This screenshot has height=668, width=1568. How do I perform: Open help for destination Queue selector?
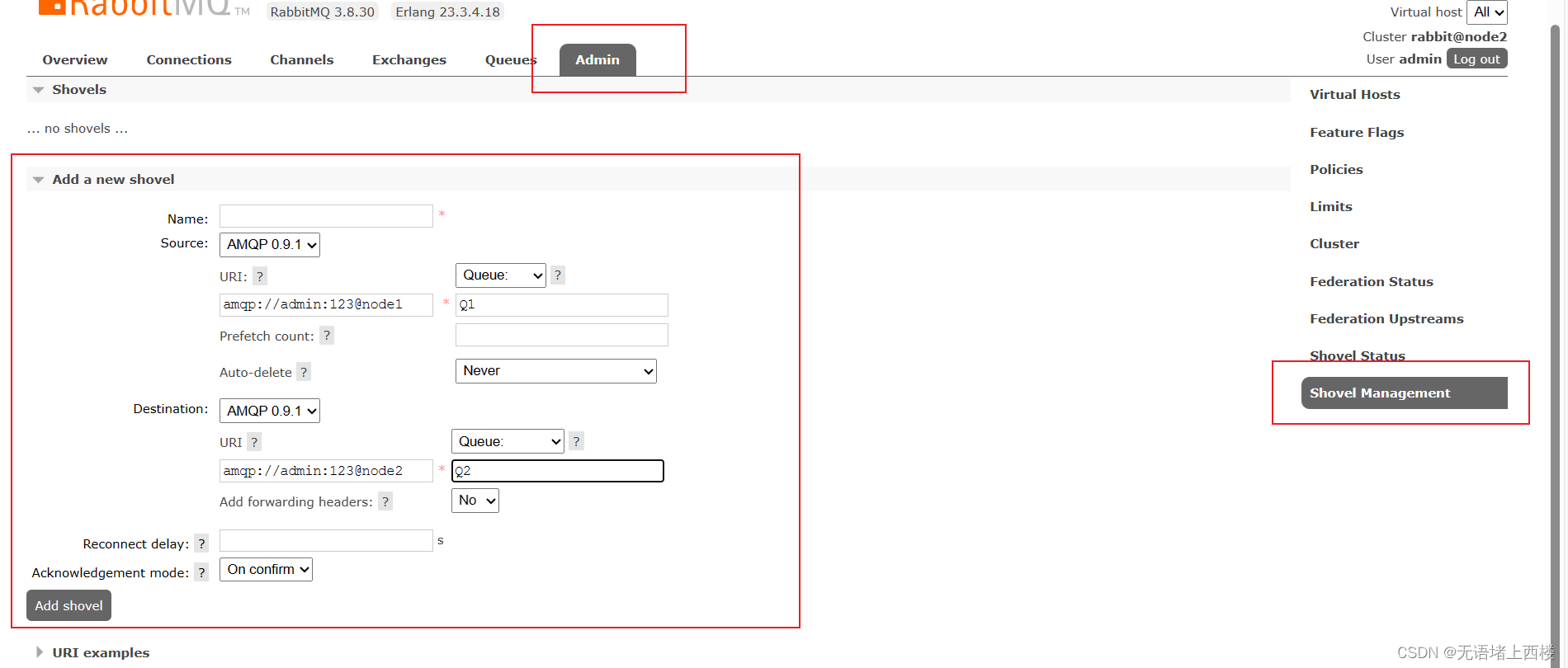tap(576, 441)
